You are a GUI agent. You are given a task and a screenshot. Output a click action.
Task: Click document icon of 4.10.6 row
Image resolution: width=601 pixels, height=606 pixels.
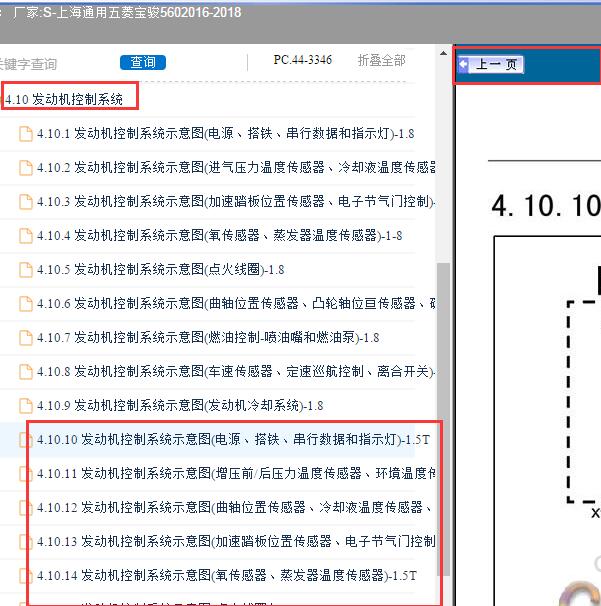click(x=26, y=304)
